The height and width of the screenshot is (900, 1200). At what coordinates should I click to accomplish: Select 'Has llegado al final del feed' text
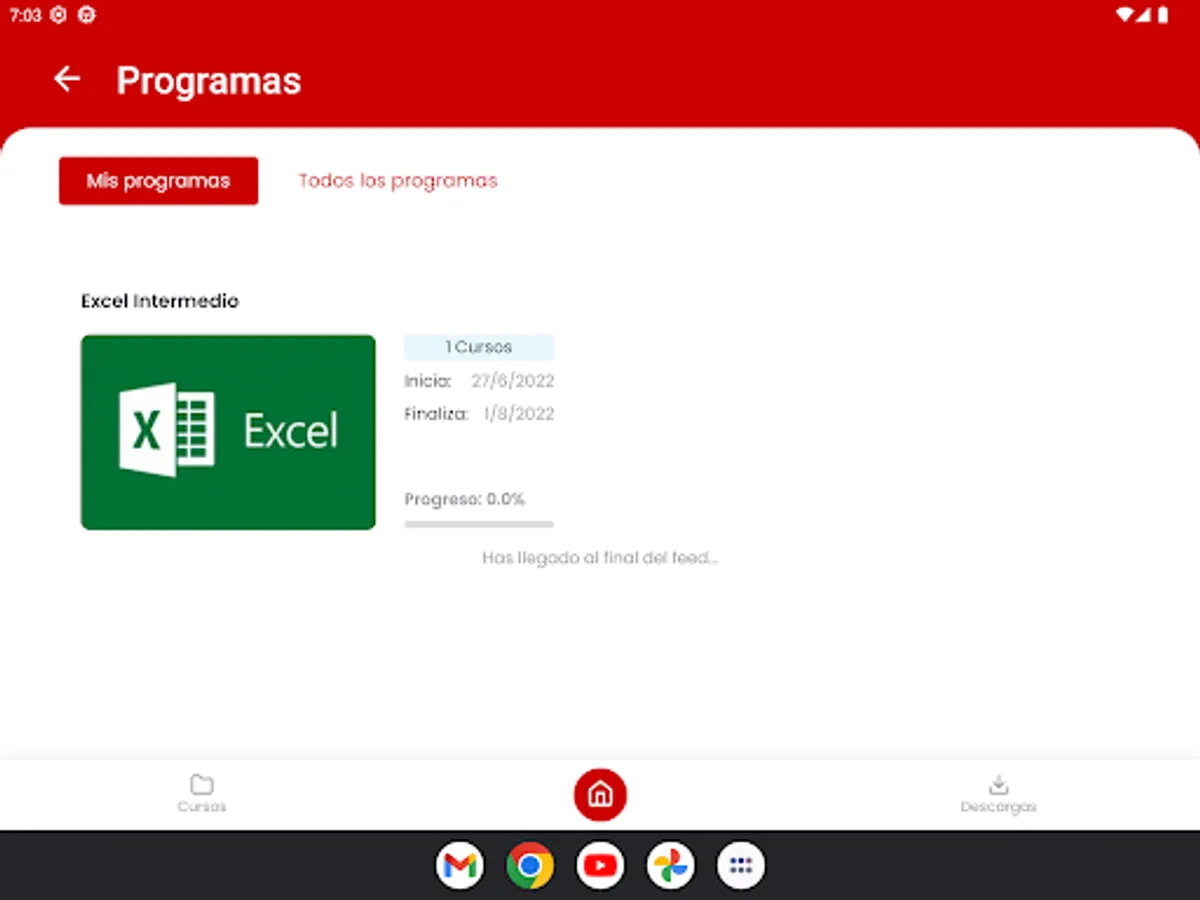click(x=600, y=558)
